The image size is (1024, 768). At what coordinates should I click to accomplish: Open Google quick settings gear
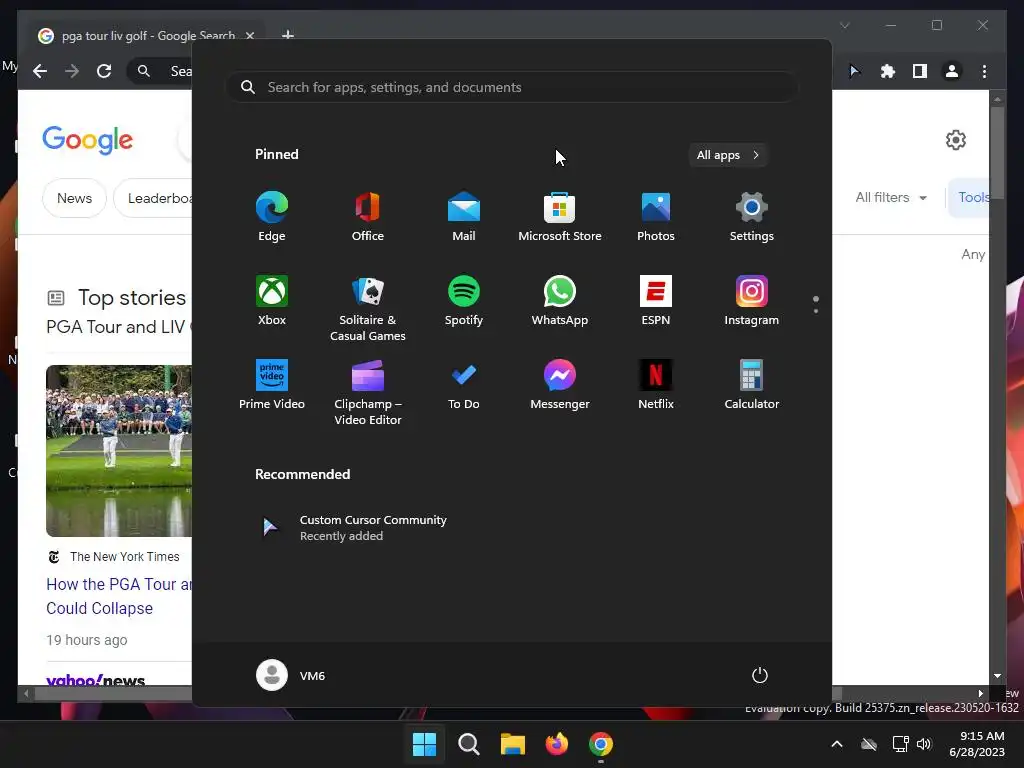tap(955, 140)
